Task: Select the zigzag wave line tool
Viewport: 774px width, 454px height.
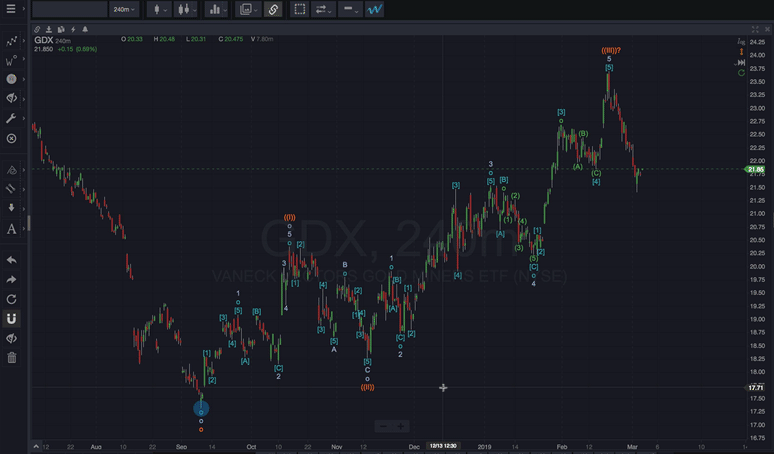Action: tap(11, 42)
